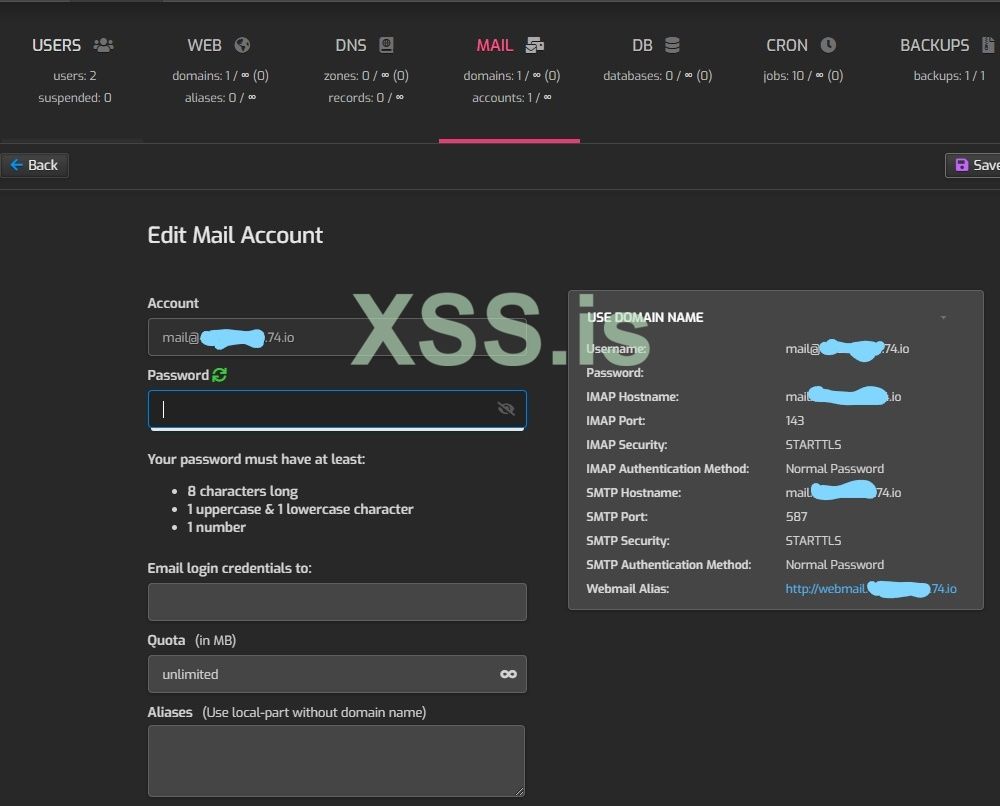Open the DNS book icon

point(386,45)
